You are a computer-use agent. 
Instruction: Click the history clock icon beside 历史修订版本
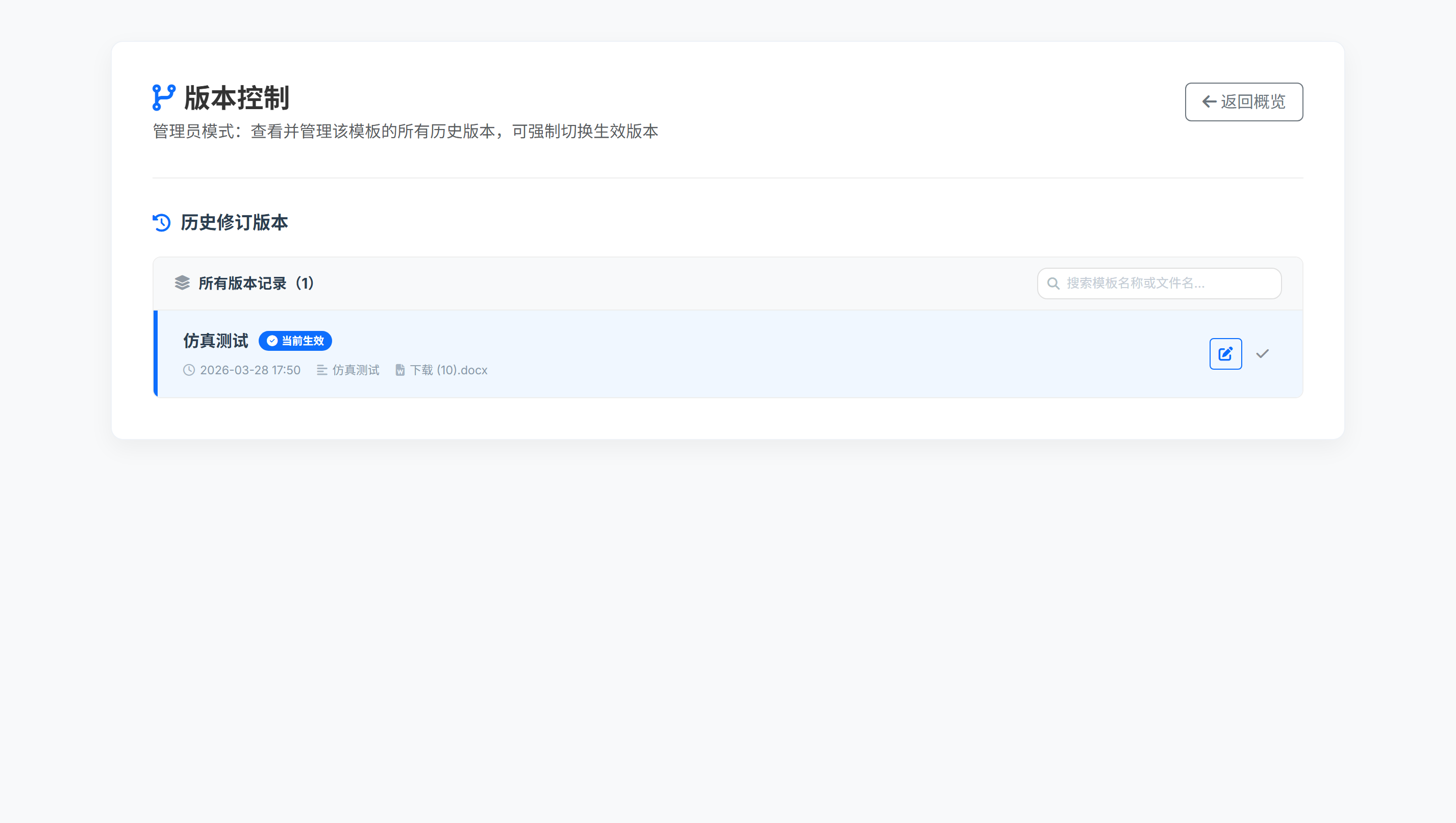point(161,223)
